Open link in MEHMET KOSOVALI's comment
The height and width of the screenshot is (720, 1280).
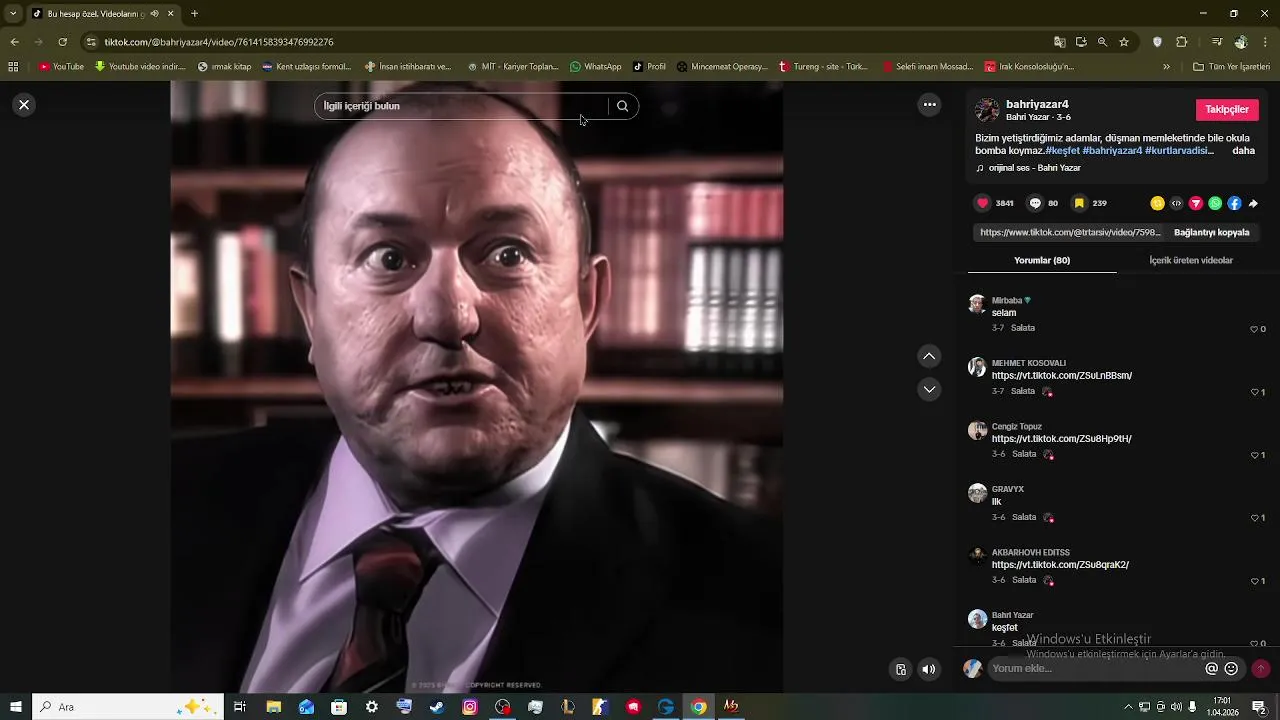1062,376
